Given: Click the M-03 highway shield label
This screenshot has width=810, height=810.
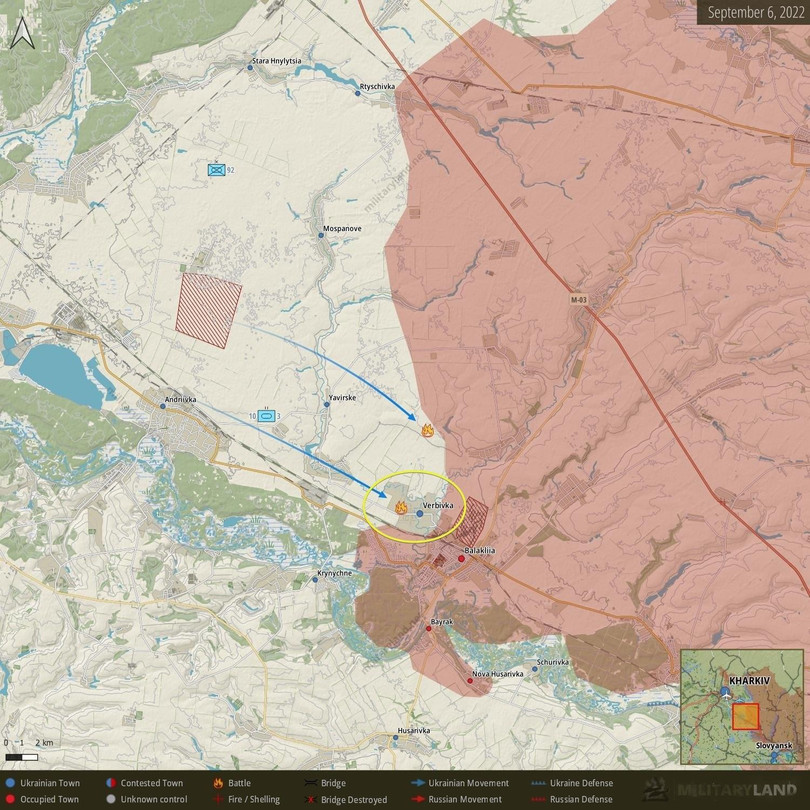Looking at the screenshot, I should coord(579,300).
